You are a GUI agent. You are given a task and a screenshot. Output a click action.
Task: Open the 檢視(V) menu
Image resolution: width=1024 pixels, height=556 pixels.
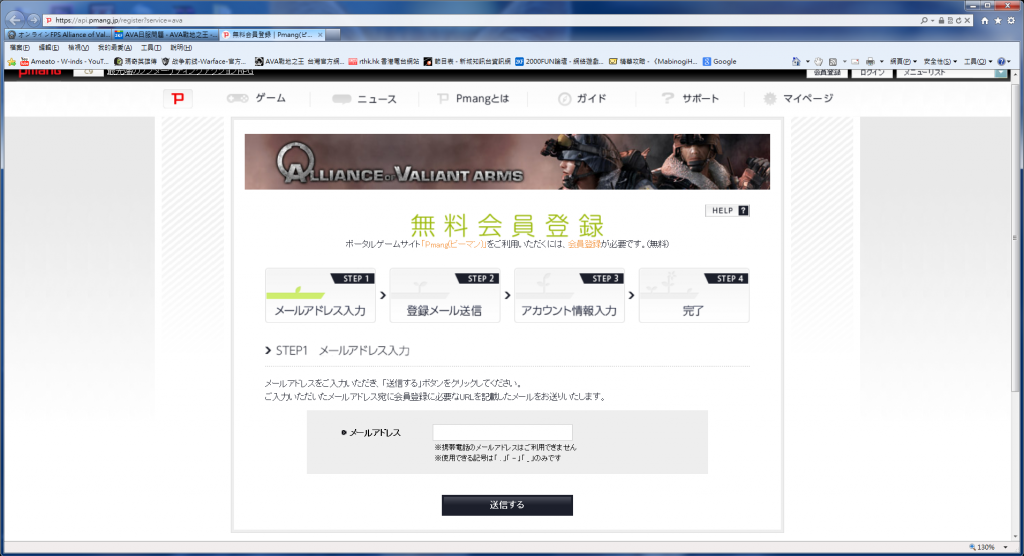click(78, 48)
